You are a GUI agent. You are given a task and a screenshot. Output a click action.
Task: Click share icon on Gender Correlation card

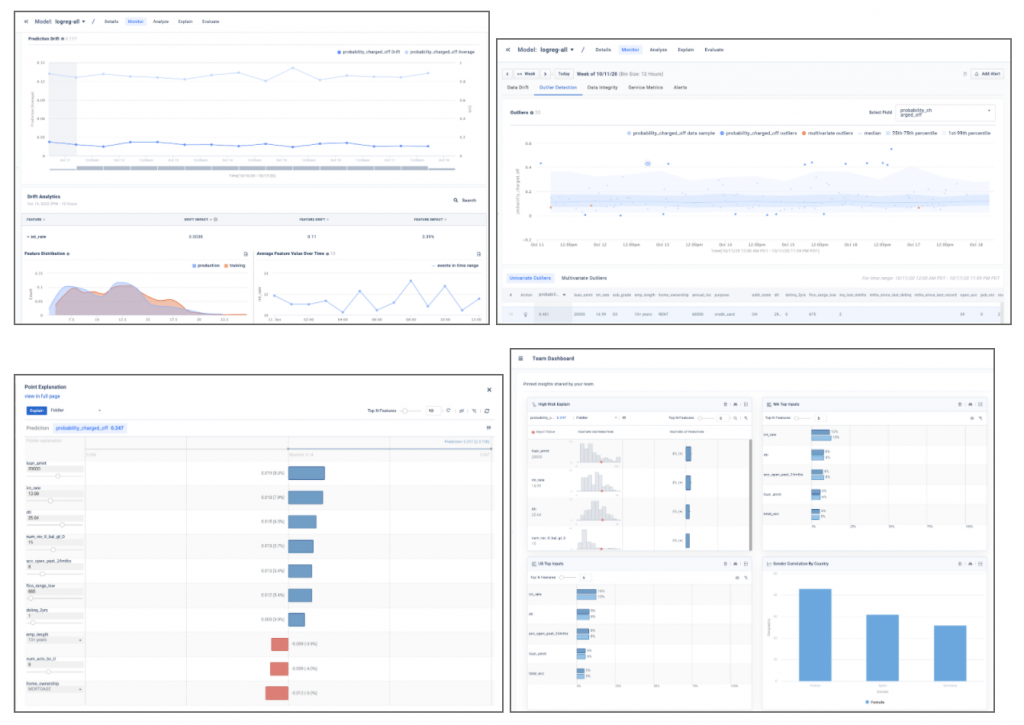pos(970,564)
